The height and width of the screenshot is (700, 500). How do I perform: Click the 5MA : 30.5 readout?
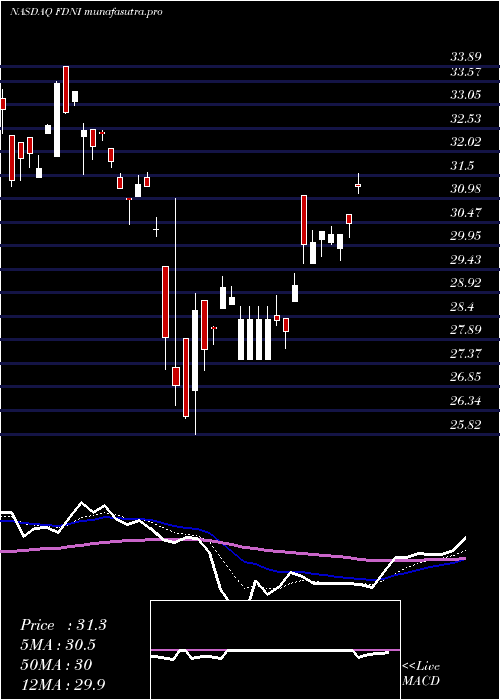point(59,645)
